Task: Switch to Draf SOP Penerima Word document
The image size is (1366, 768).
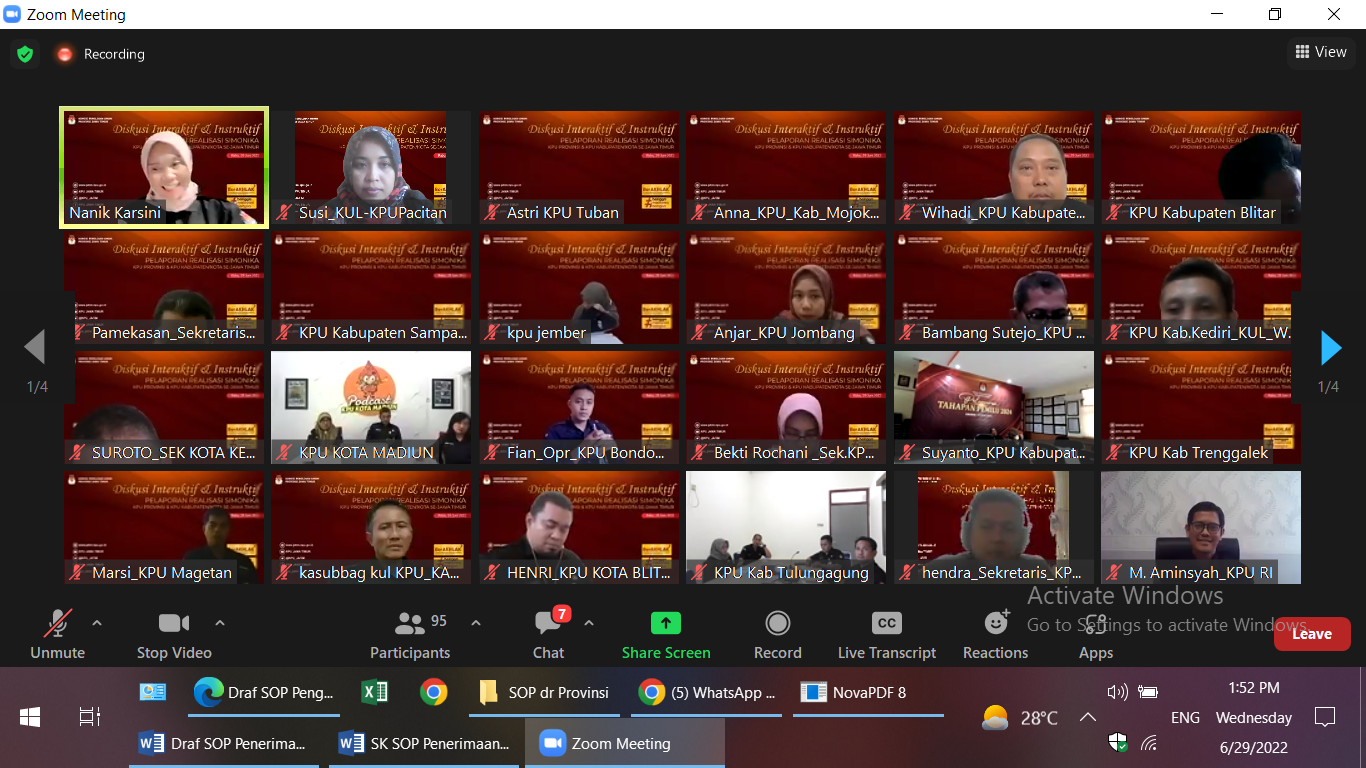Action: [223, 744]
